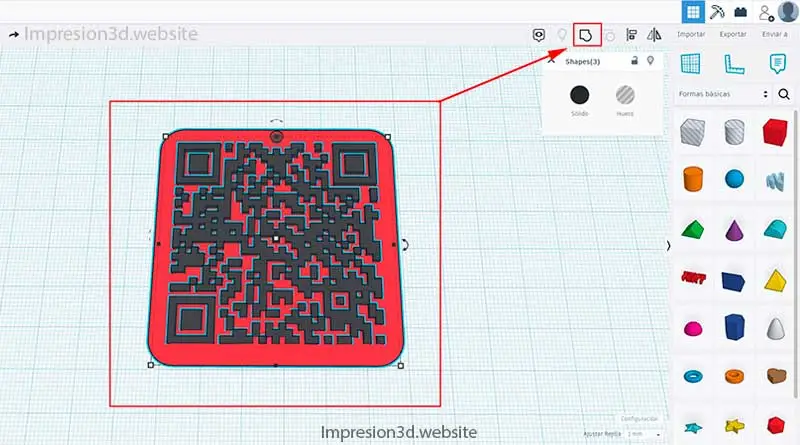Click the Exportar button
Screen dimensions: 800x445
tap(733, 34)
